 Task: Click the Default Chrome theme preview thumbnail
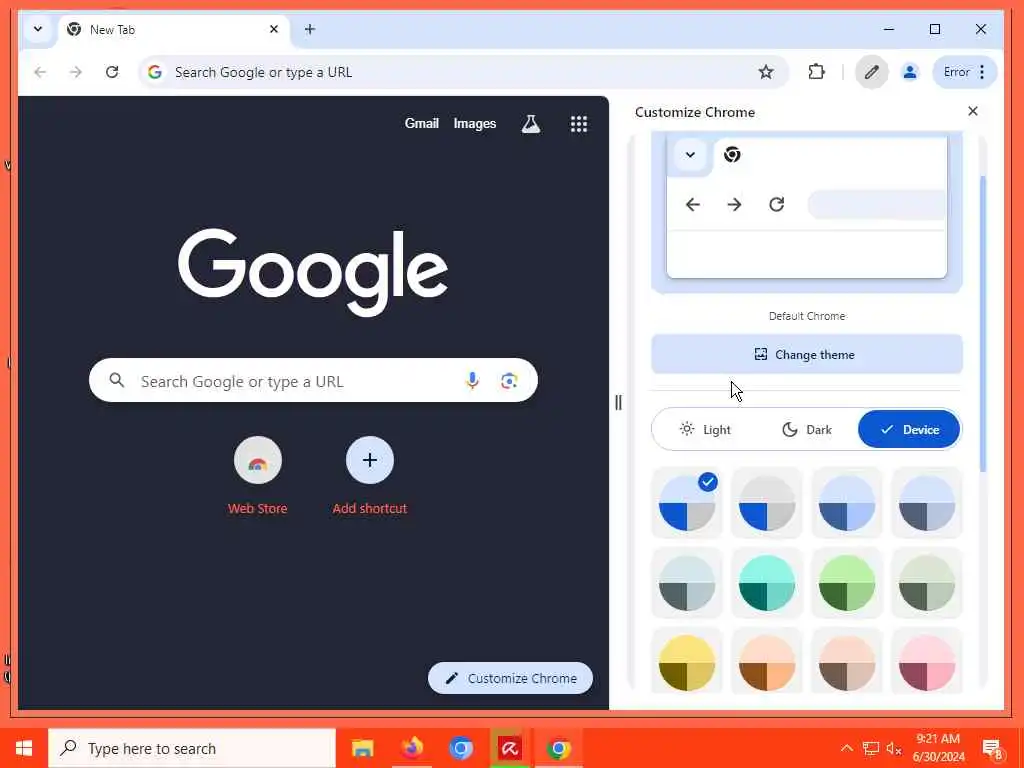(807, 212)
